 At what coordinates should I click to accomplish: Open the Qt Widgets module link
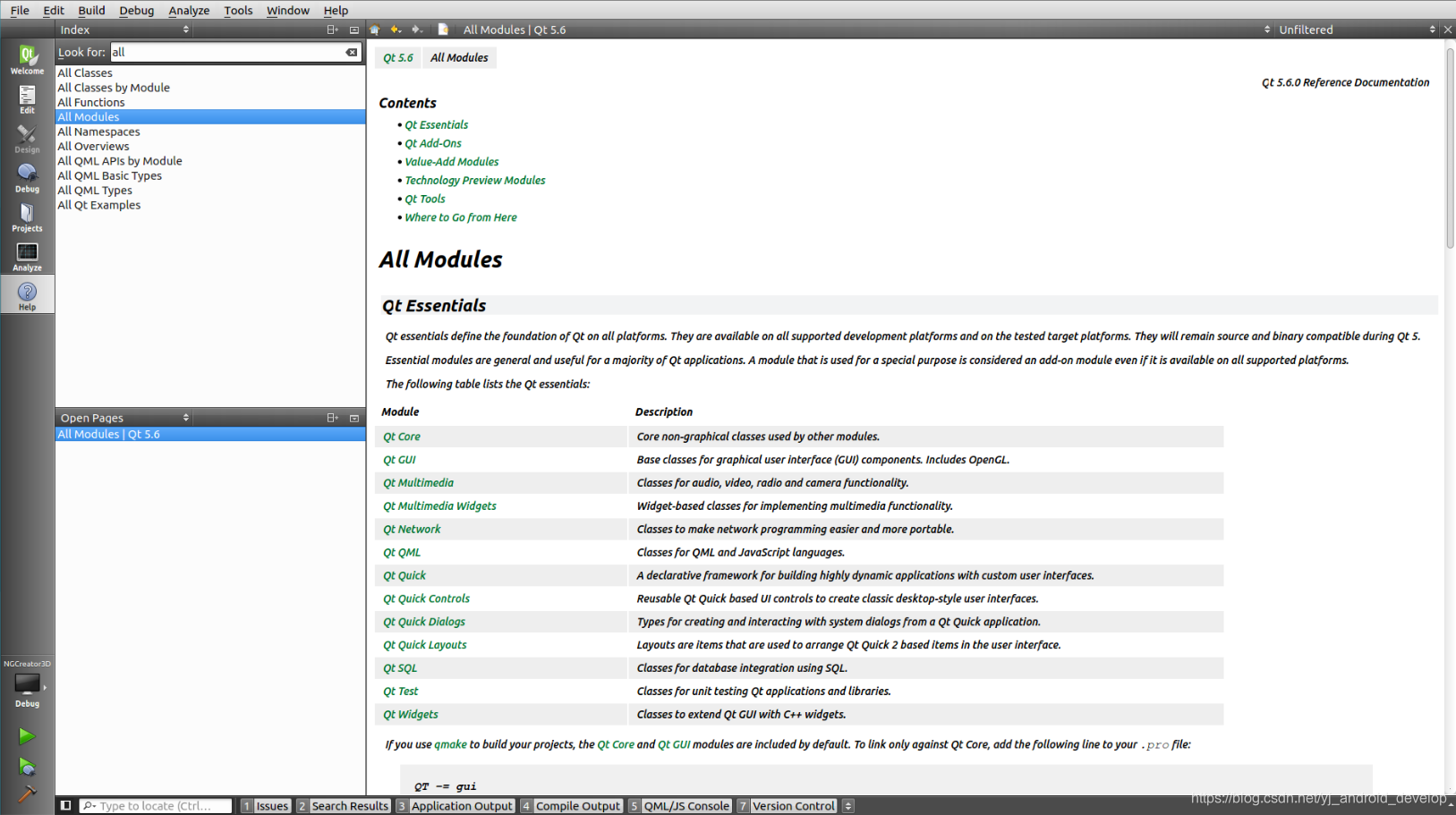(411, 715)
